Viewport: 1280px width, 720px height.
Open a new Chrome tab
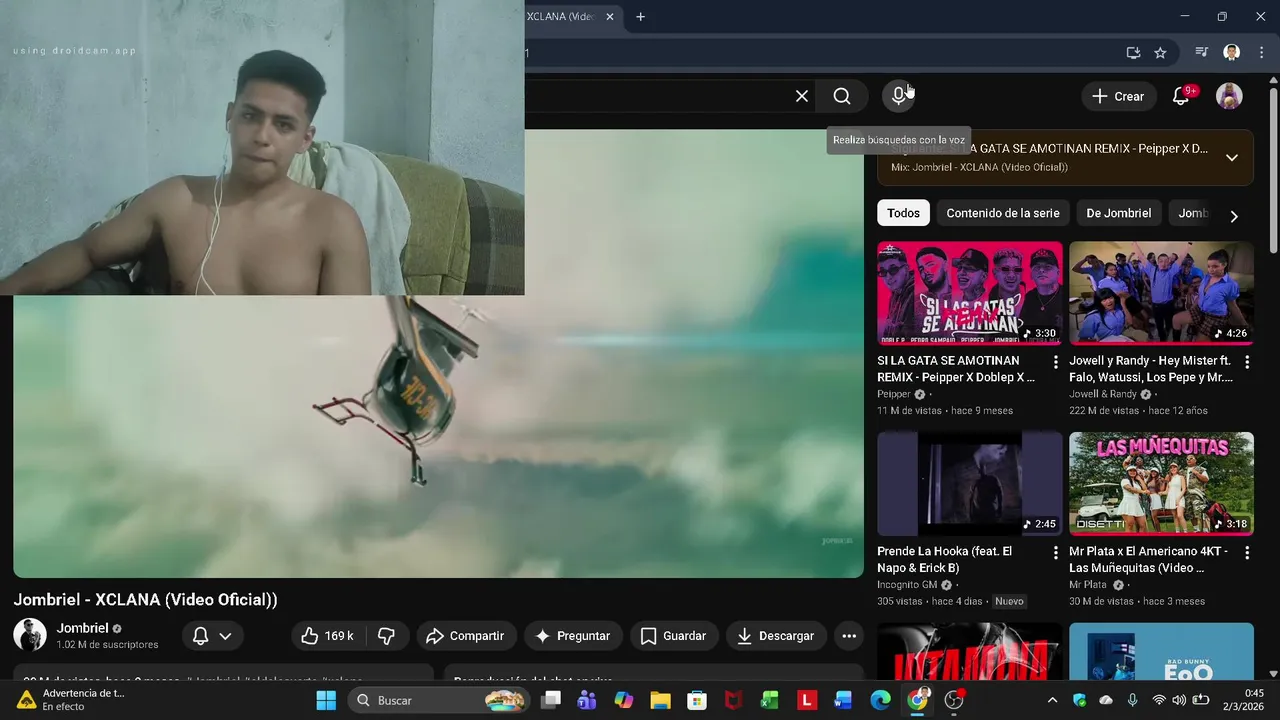point(640,16)
